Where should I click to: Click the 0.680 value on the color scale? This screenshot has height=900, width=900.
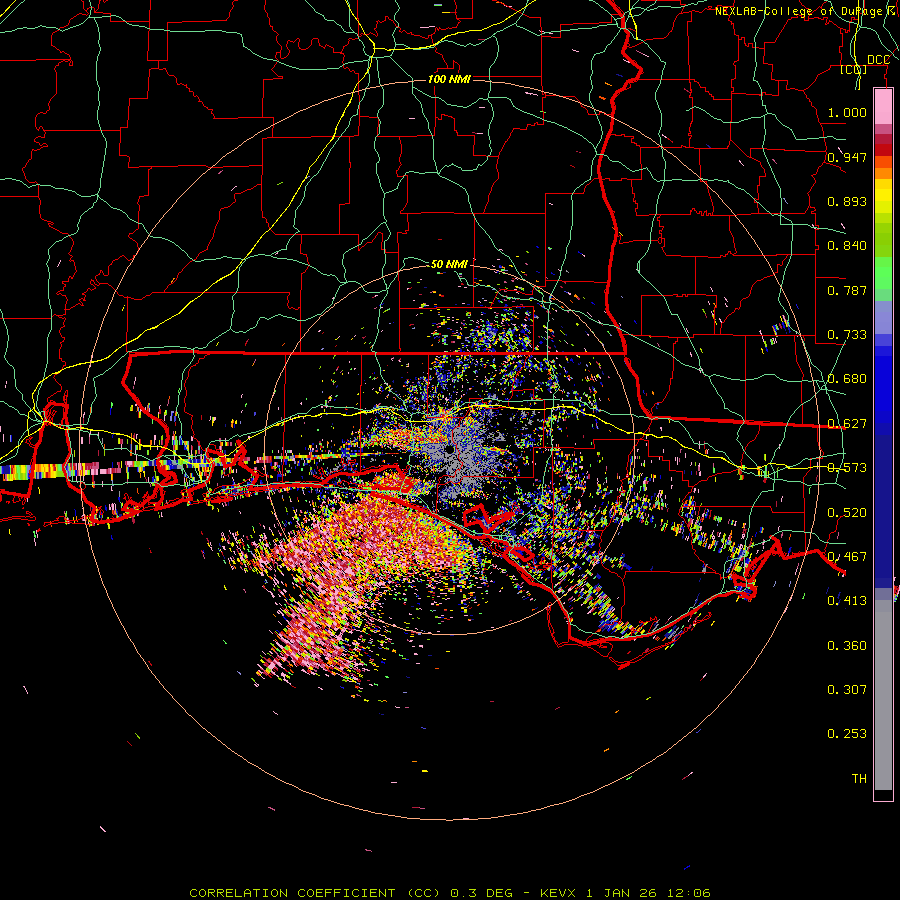(847, 379)
